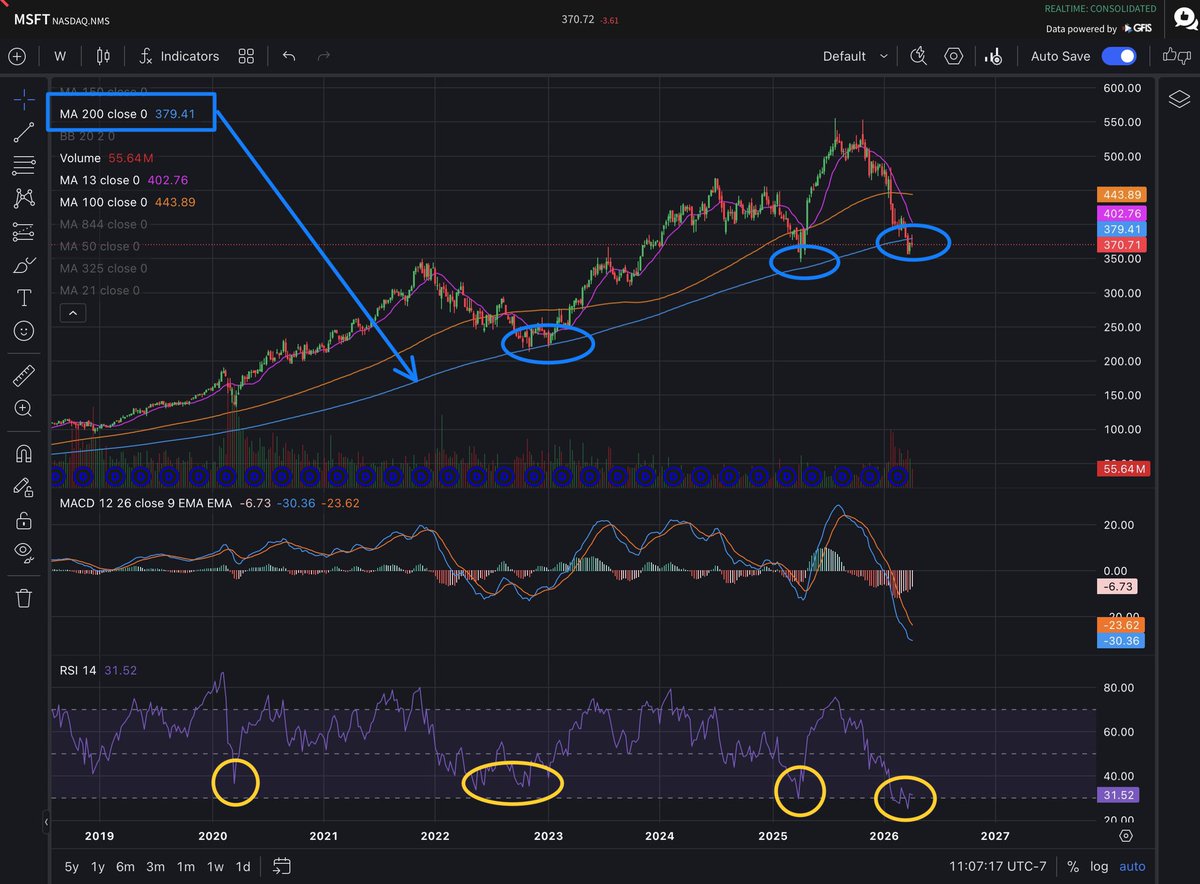Screen dimensions: 1200x884
Task: Select the Volume 55.64M legend entry
Action: [106, 158]
